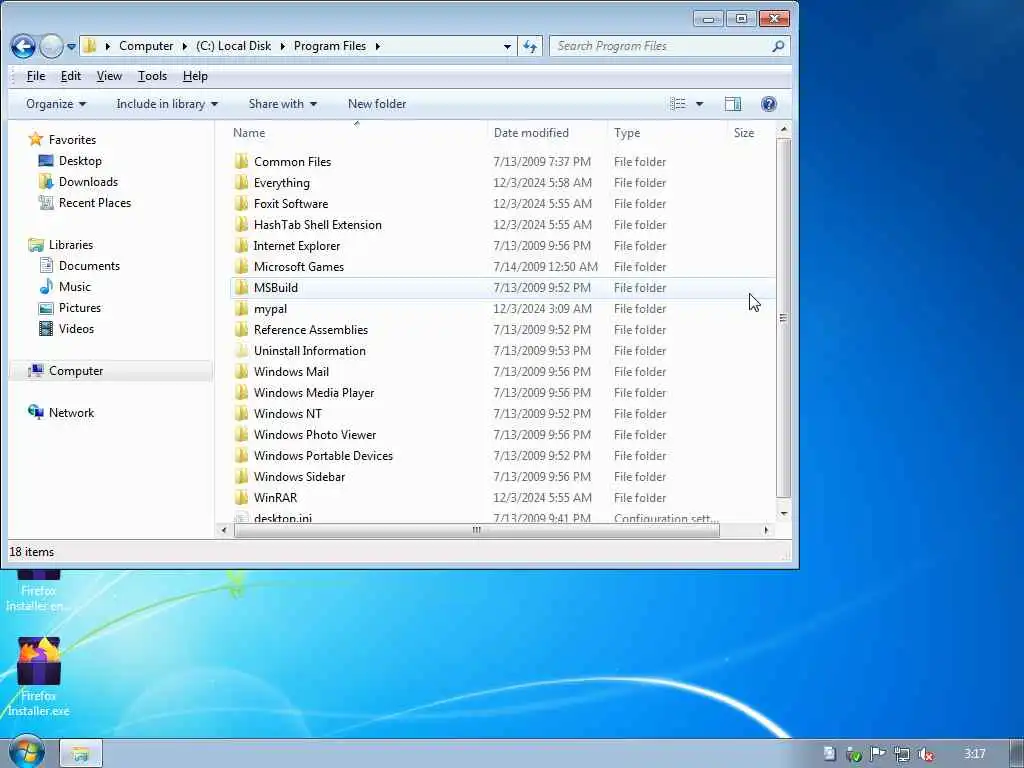The height and width of the screenshot is (768, 1024).
Task: Select the Windows Portable Devices folder
Action: pyautogui.click(x=323, y=455)
